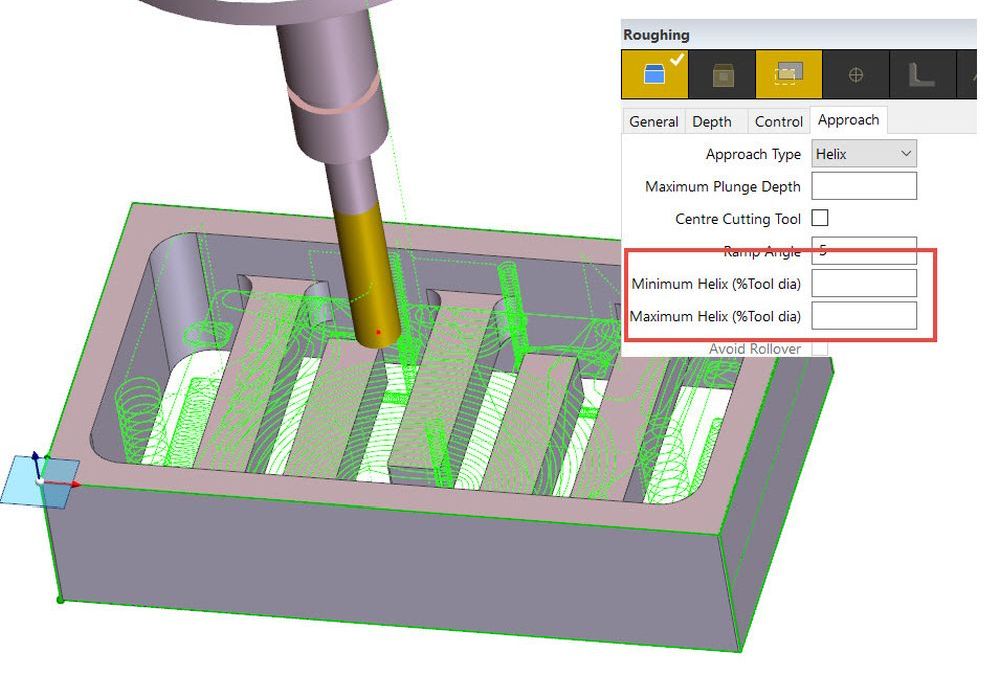Click the Maximum Plunge Depth field
1000x676 pixels.
864,186
